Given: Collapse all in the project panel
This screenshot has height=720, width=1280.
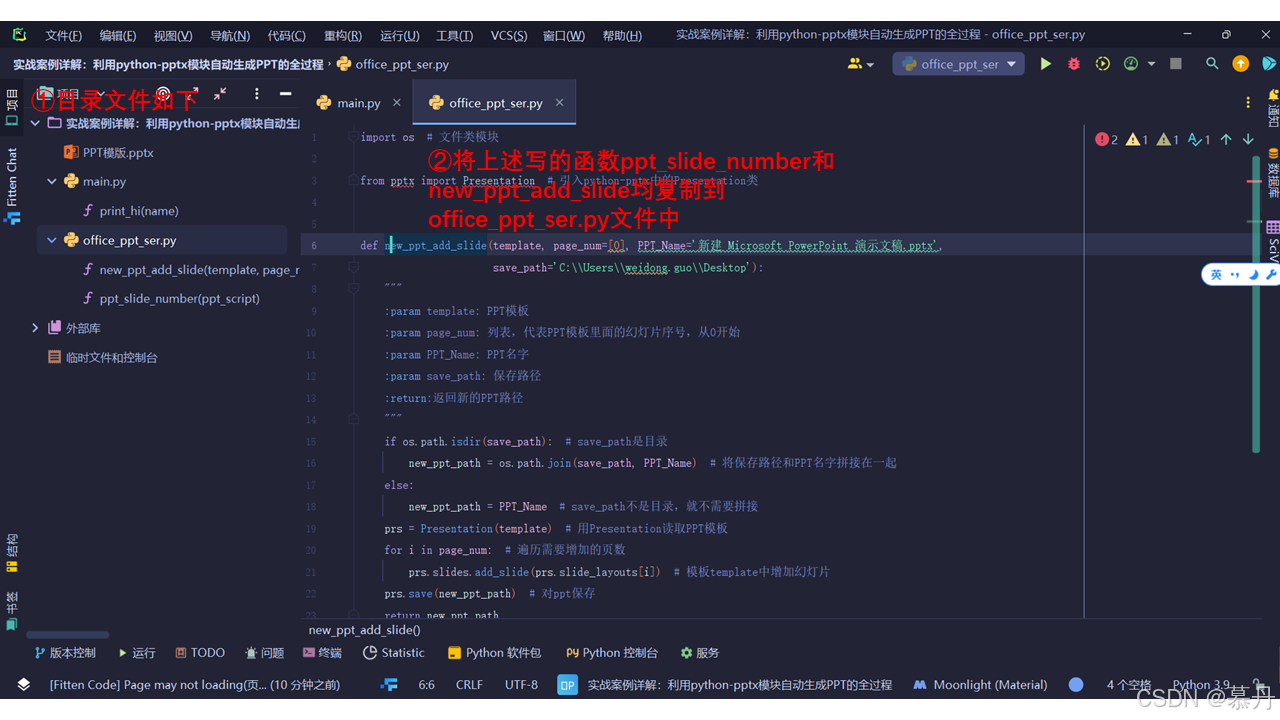Looking at the screenshot, I should (x=220, y=94).
